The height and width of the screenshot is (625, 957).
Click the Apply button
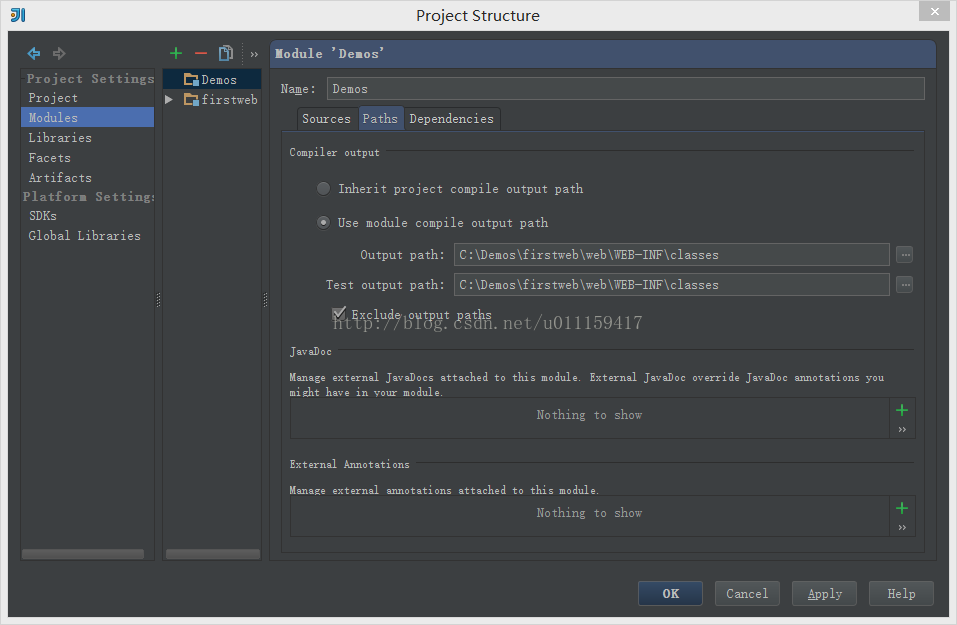coord(825,593)
